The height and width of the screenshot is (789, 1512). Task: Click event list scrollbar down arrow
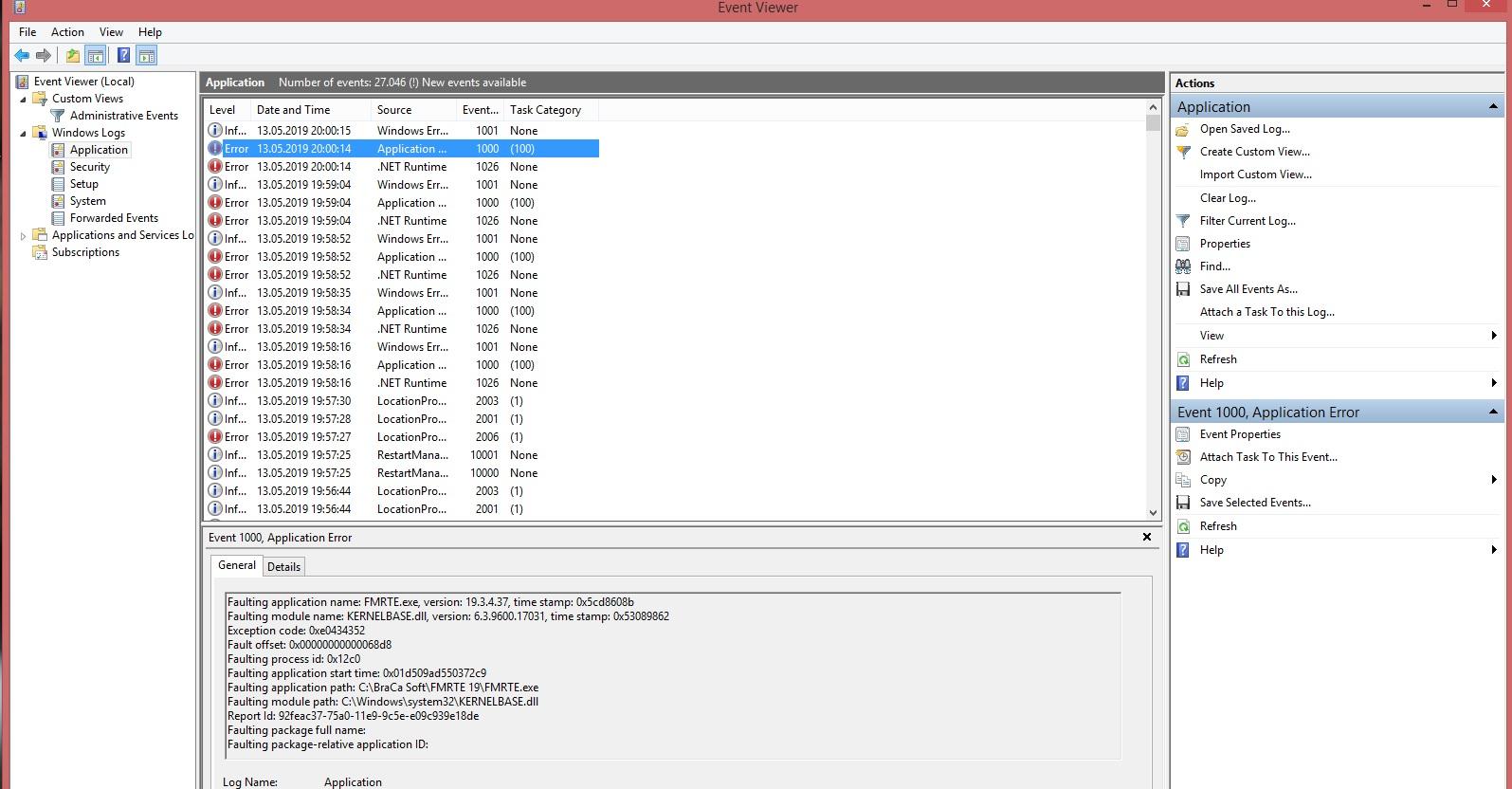(1153, 513)
